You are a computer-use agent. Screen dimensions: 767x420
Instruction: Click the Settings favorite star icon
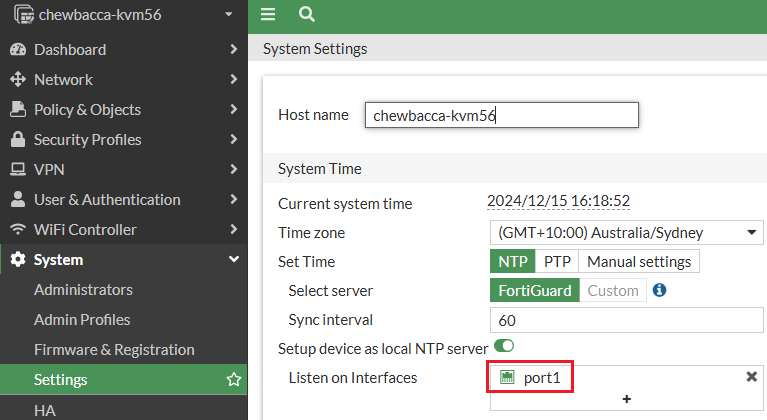pos(234,380)
